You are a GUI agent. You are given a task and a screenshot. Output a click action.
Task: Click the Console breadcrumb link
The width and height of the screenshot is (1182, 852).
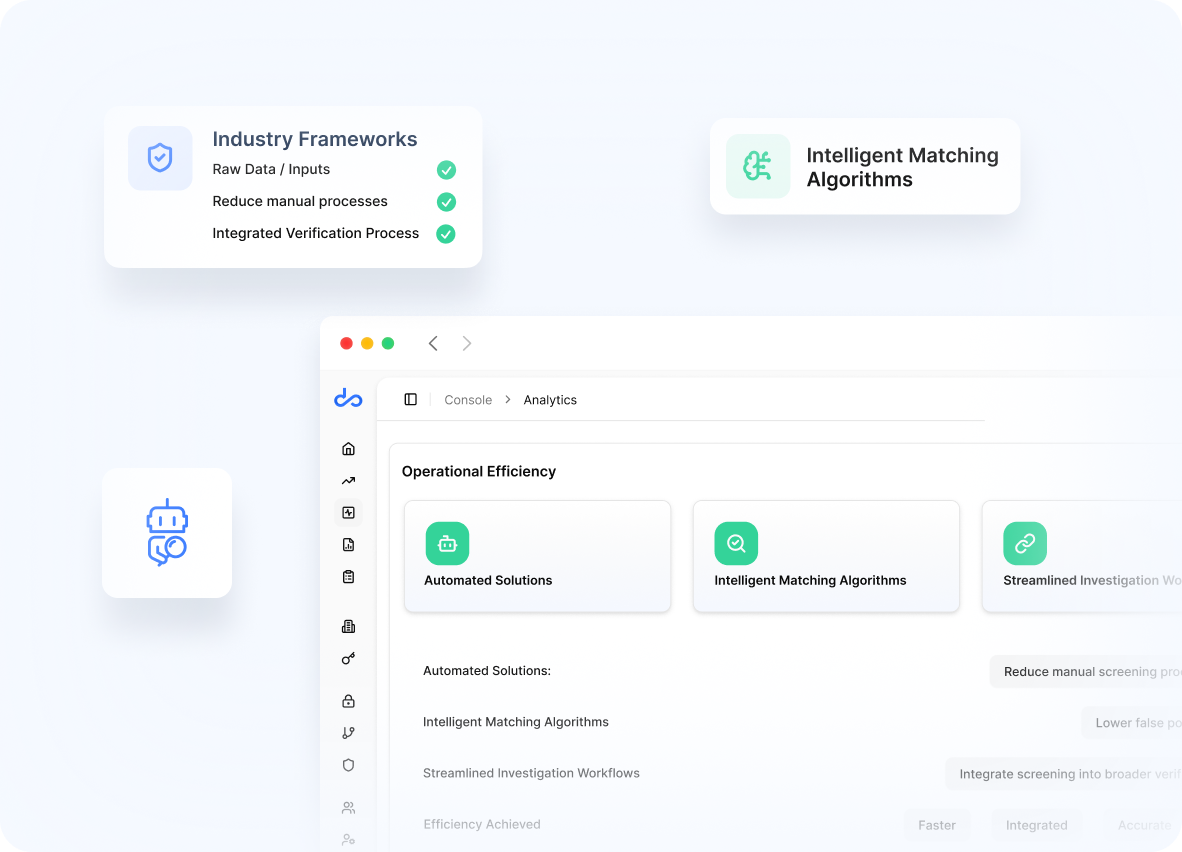click(468, 400)
